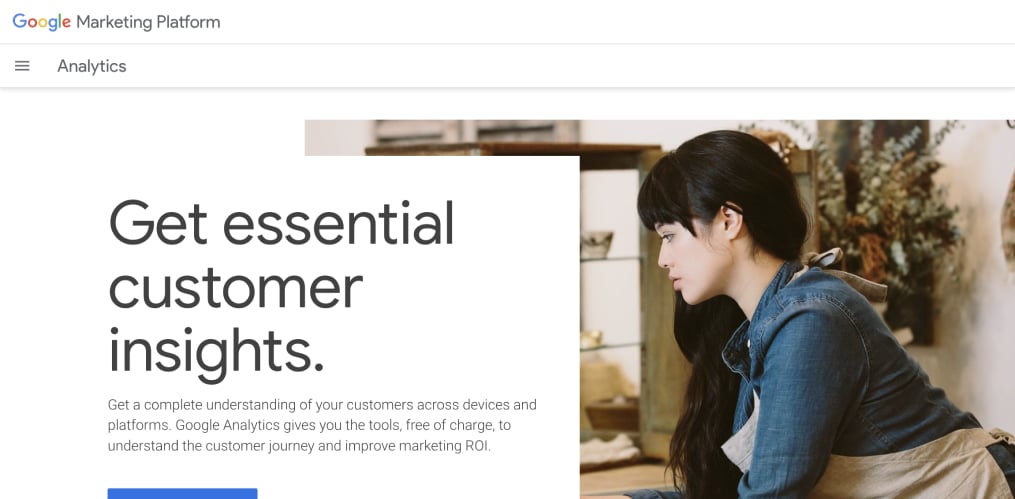Viewport: 1015px width, 499px height.
Task: Click the colorful Google logo
Action: [41, 22]
